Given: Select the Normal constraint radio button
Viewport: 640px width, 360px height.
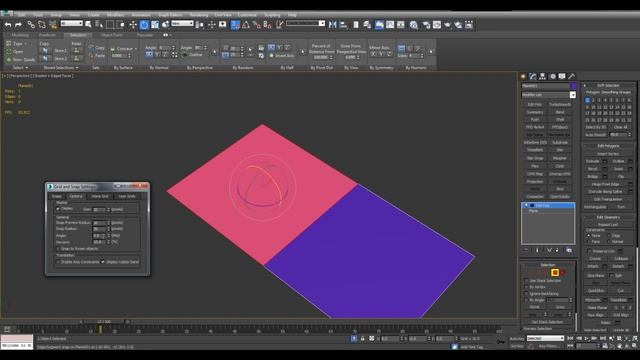Looking at the screenshot, I should click(x=609, y=242).
